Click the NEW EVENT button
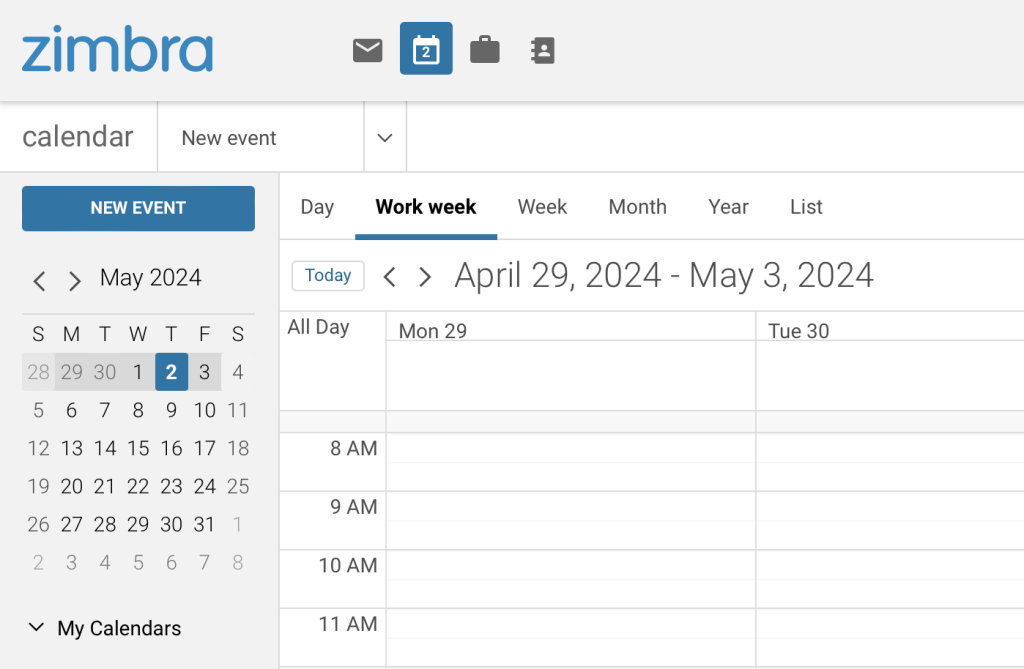 138,208
